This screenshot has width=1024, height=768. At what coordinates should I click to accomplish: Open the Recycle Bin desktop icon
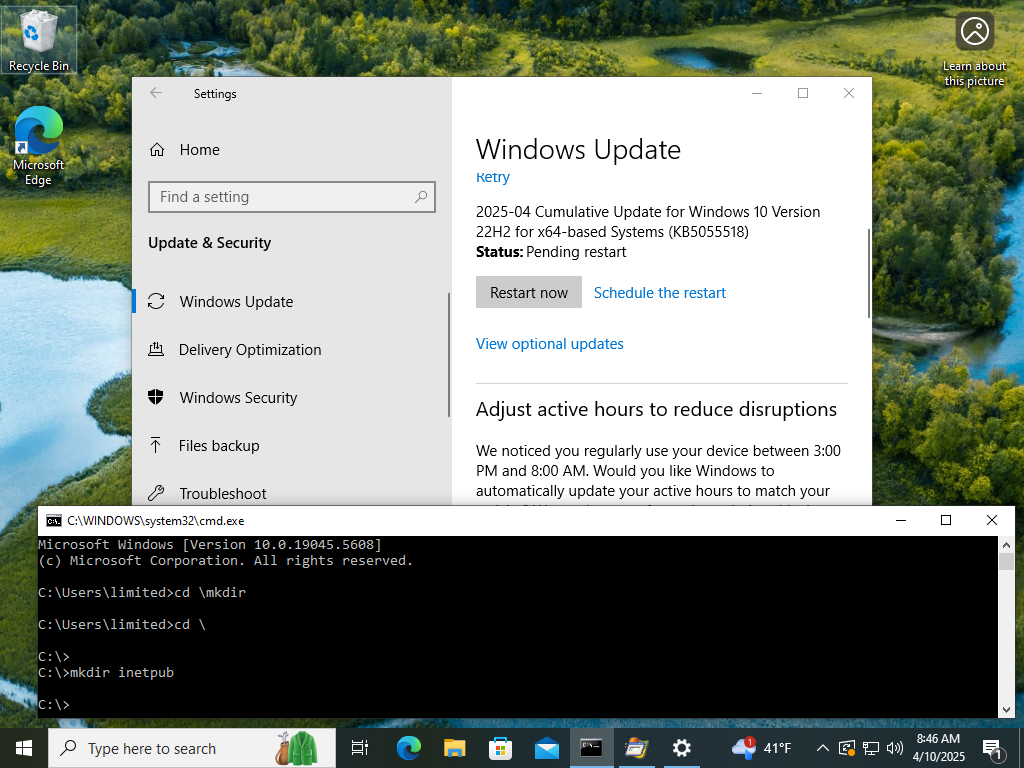(39, 40)
